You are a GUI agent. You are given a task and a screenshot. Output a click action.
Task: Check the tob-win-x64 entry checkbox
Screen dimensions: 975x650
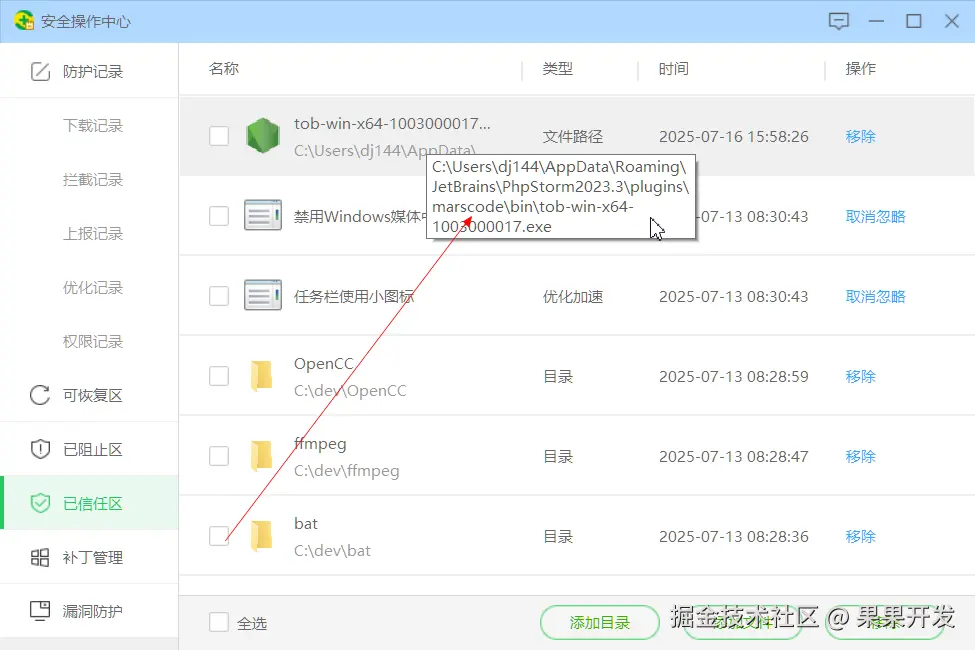[x=218, y=136]
